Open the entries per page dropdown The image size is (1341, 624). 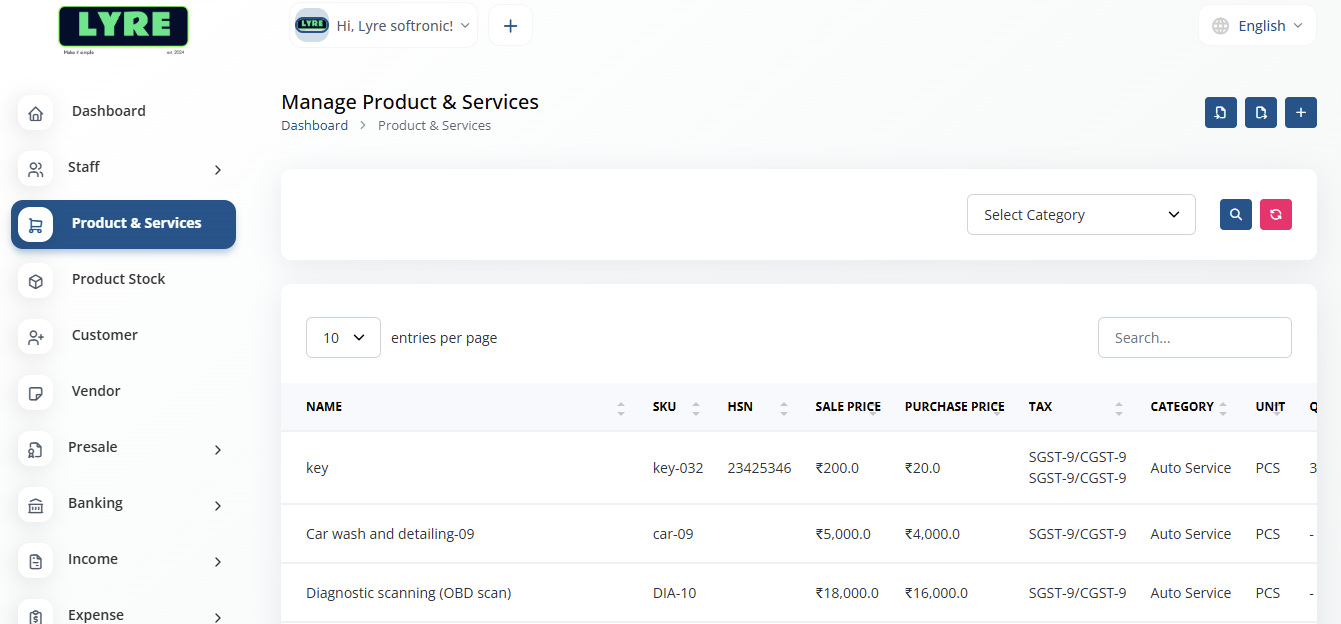(x=343, y=338)
